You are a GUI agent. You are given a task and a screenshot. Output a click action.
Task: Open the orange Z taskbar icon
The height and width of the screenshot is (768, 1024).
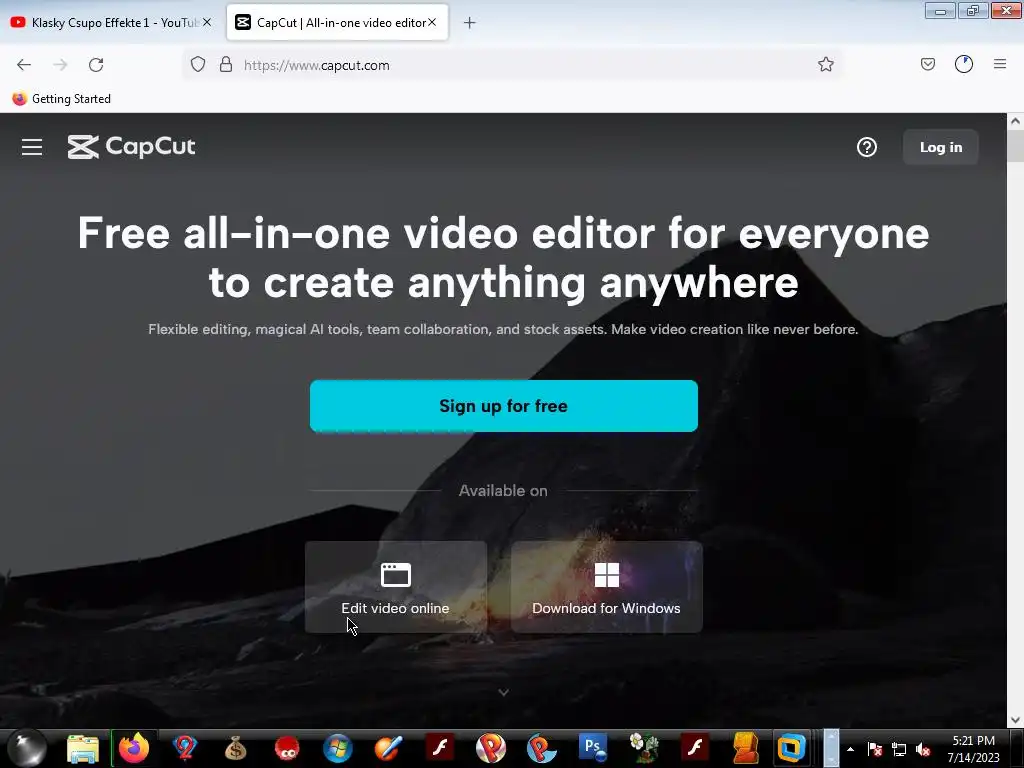point(745,748)
